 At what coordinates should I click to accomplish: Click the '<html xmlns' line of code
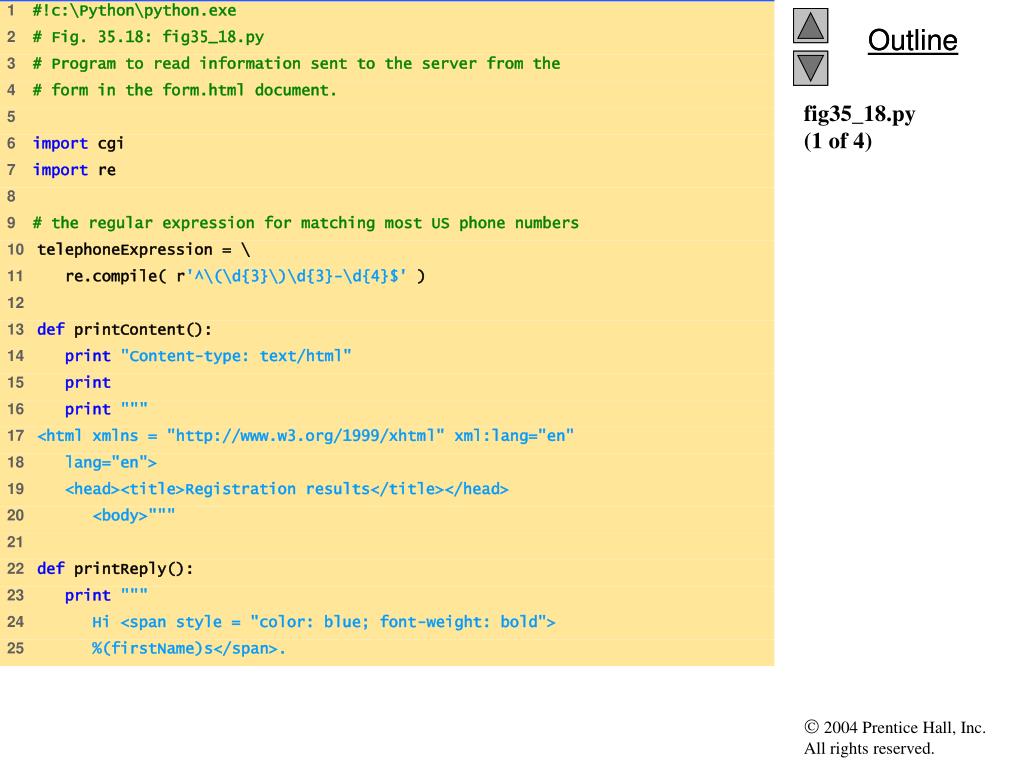(306, 436)
